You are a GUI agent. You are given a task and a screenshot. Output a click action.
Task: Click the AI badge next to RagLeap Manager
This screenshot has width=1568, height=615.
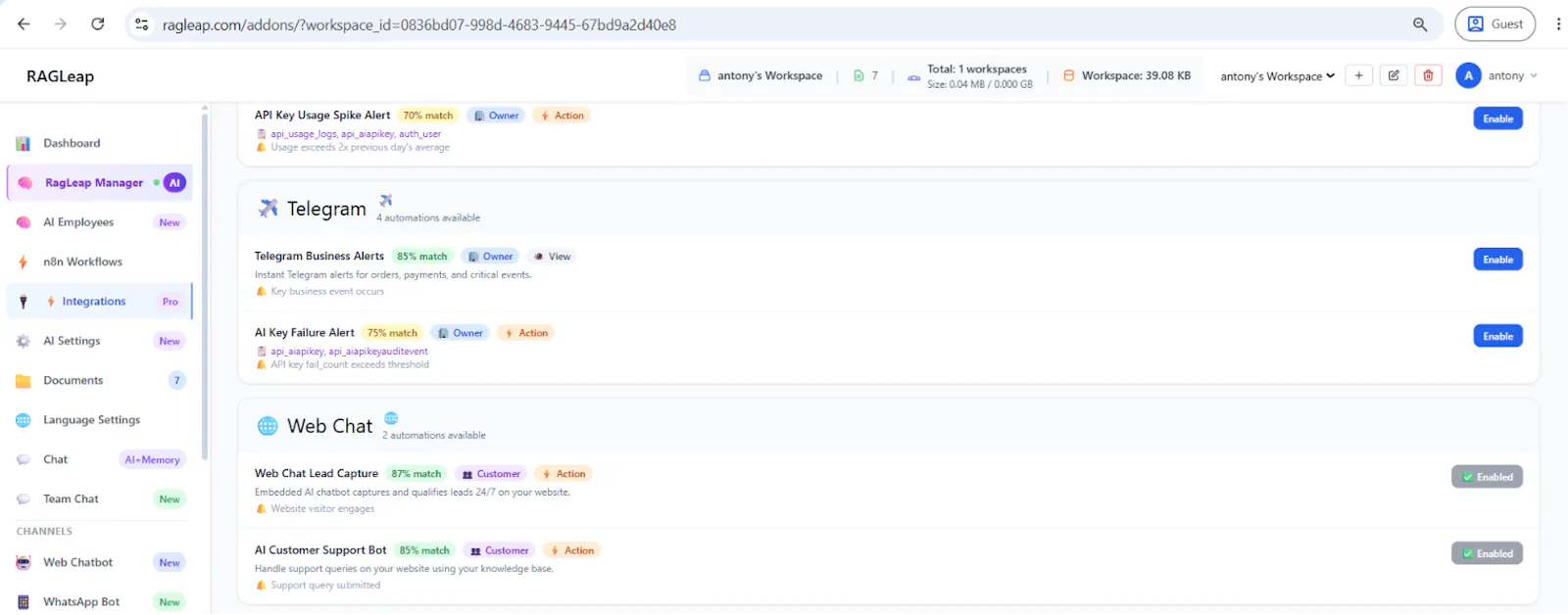[174, 182]
